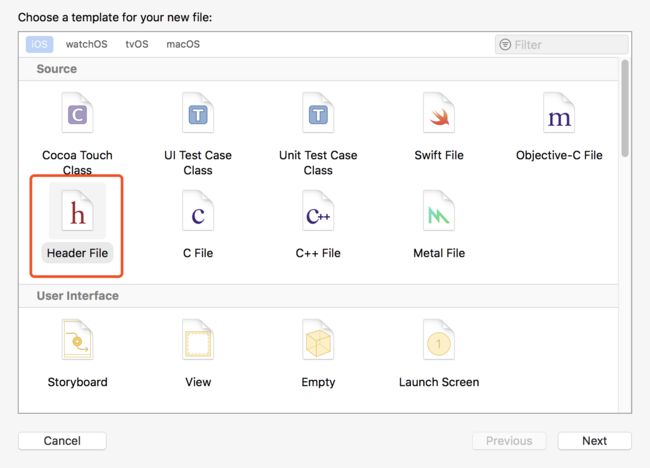The image size is (650, 468).
Task: Choose the Launch Screen template icon
Action: click(439, 339)
